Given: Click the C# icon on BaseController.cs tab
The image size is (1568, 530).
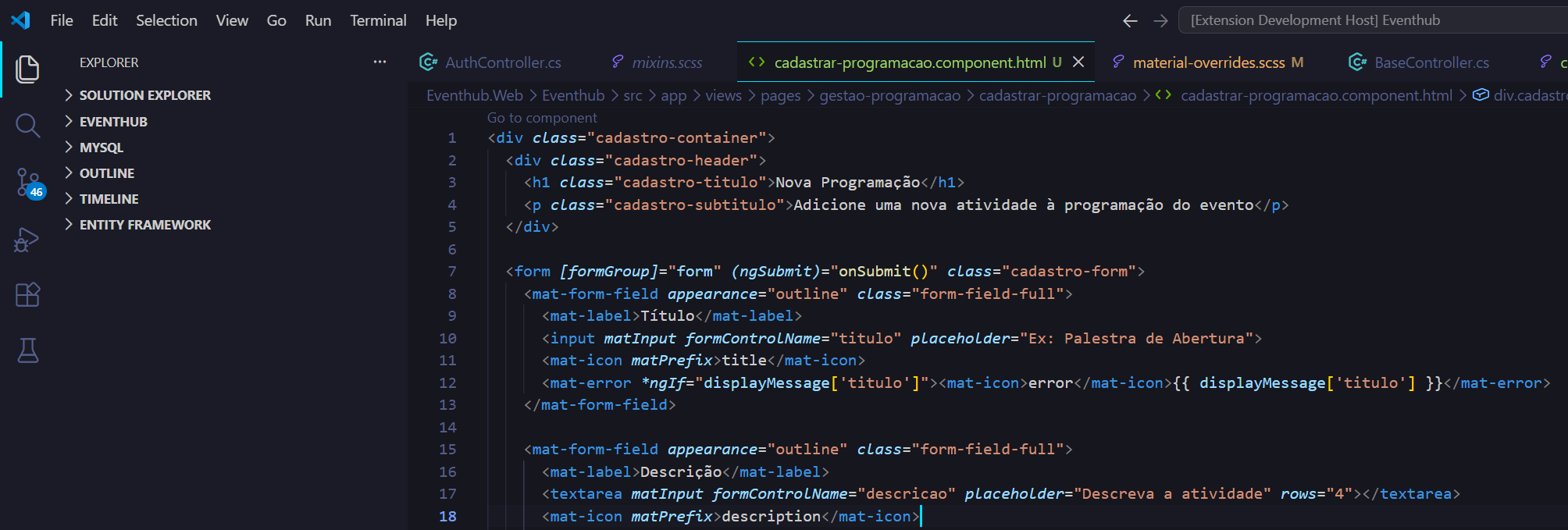Looking at the screenshot, I should (1357, 62).
